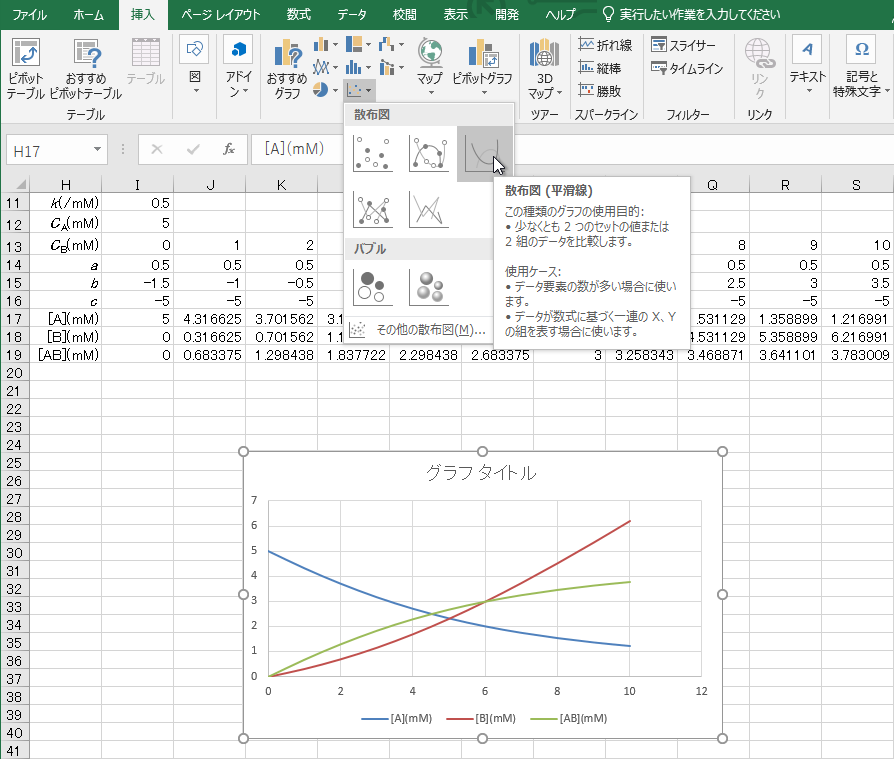Insert a Timeline filter (タイムライン)
The image size is (894, 759).
pyautogui.click(x=687, y=68)
